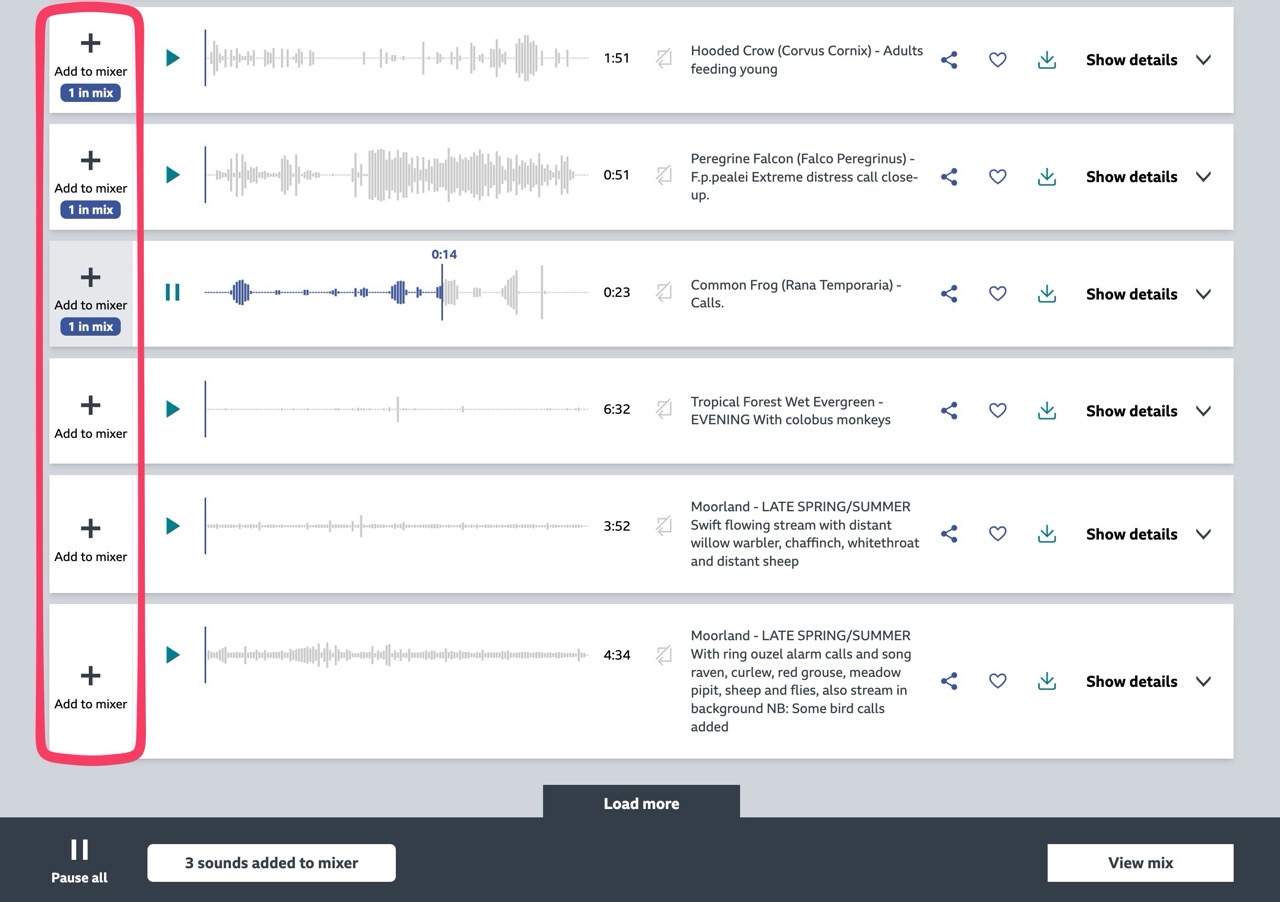Image resolution: width=1280 pixels, height=902 pixels.
Task: Click Pause all in the bottom bar
Action: pos(78,857)
